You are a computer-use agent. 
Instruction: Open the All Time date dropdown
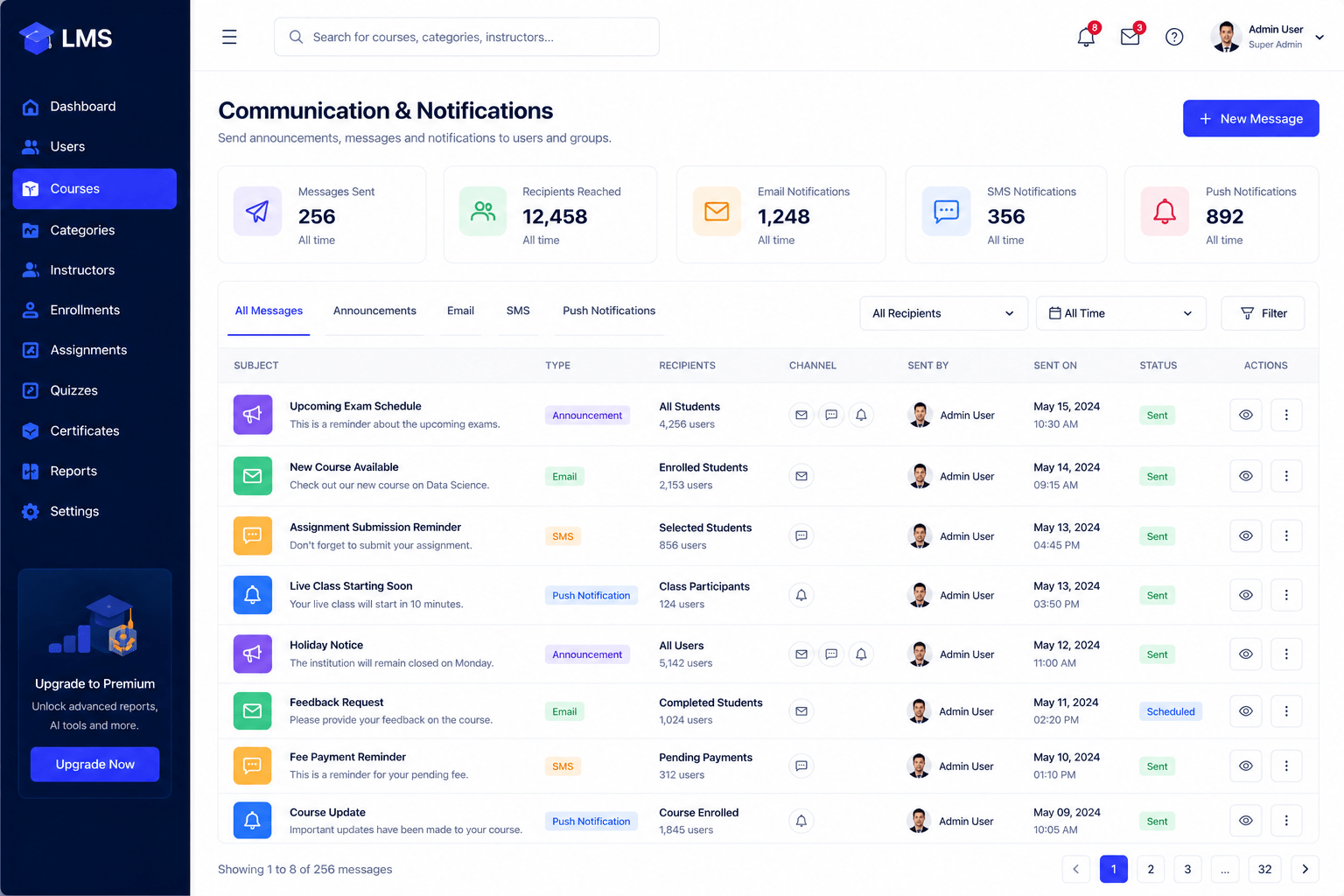1121,313
